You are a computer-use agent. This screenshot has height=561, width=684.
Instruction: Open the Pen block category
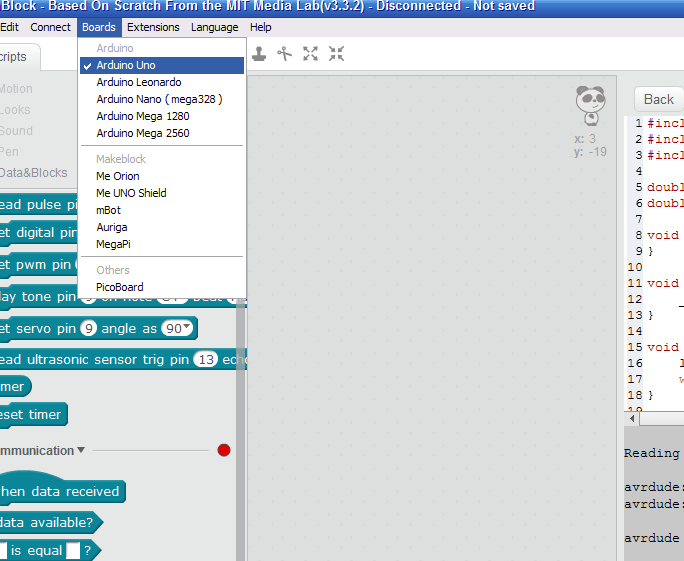tap(9, 152)
